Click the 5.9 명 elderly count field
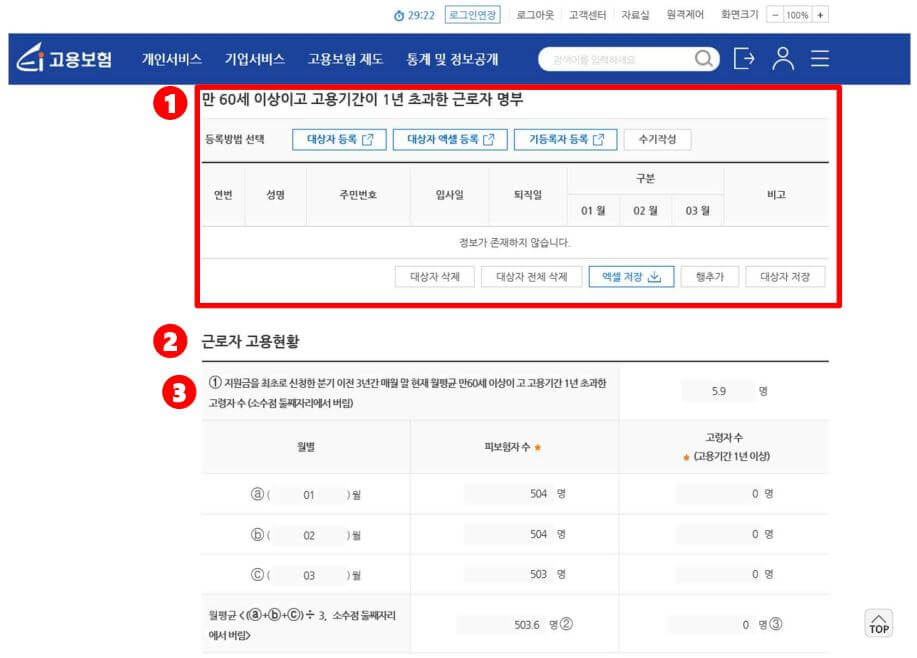917x658 pixels. (x=718, y=391)
